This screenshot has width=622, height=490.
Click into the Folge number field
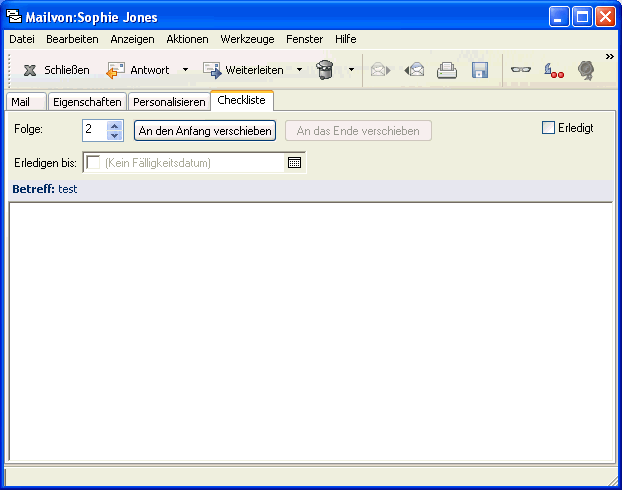tap(95, 130)
